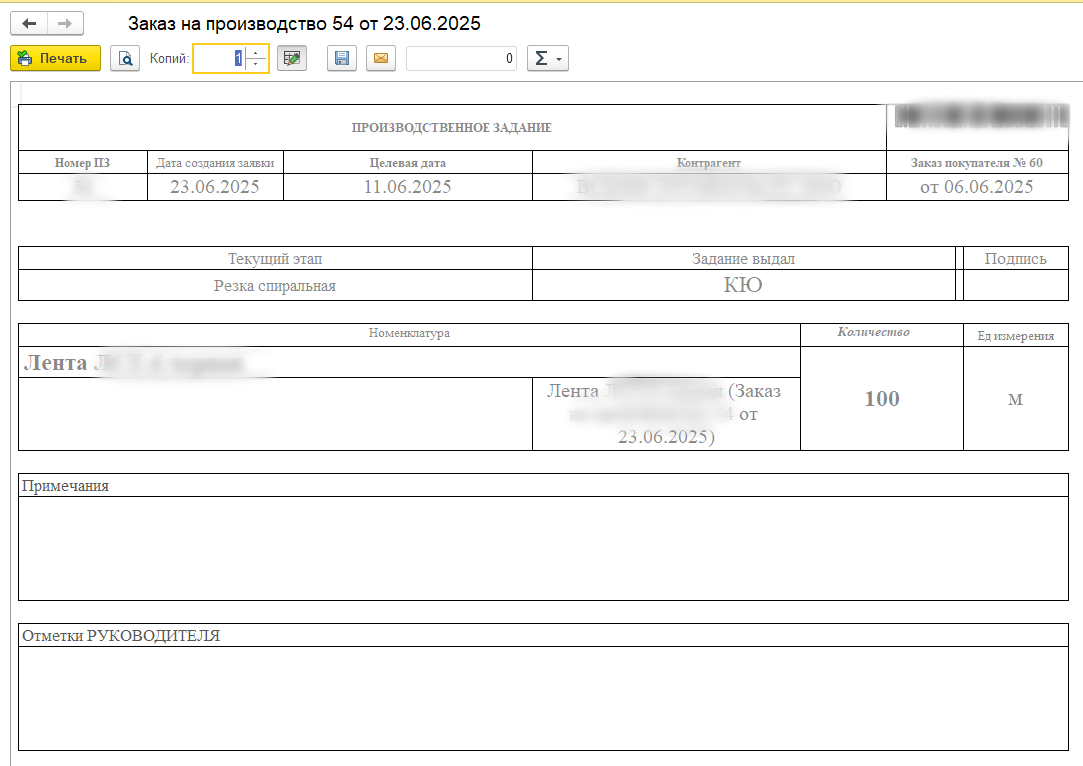Select the Резка спиральная stage cell
This screenshot has width=1083, height=766.
275,286
